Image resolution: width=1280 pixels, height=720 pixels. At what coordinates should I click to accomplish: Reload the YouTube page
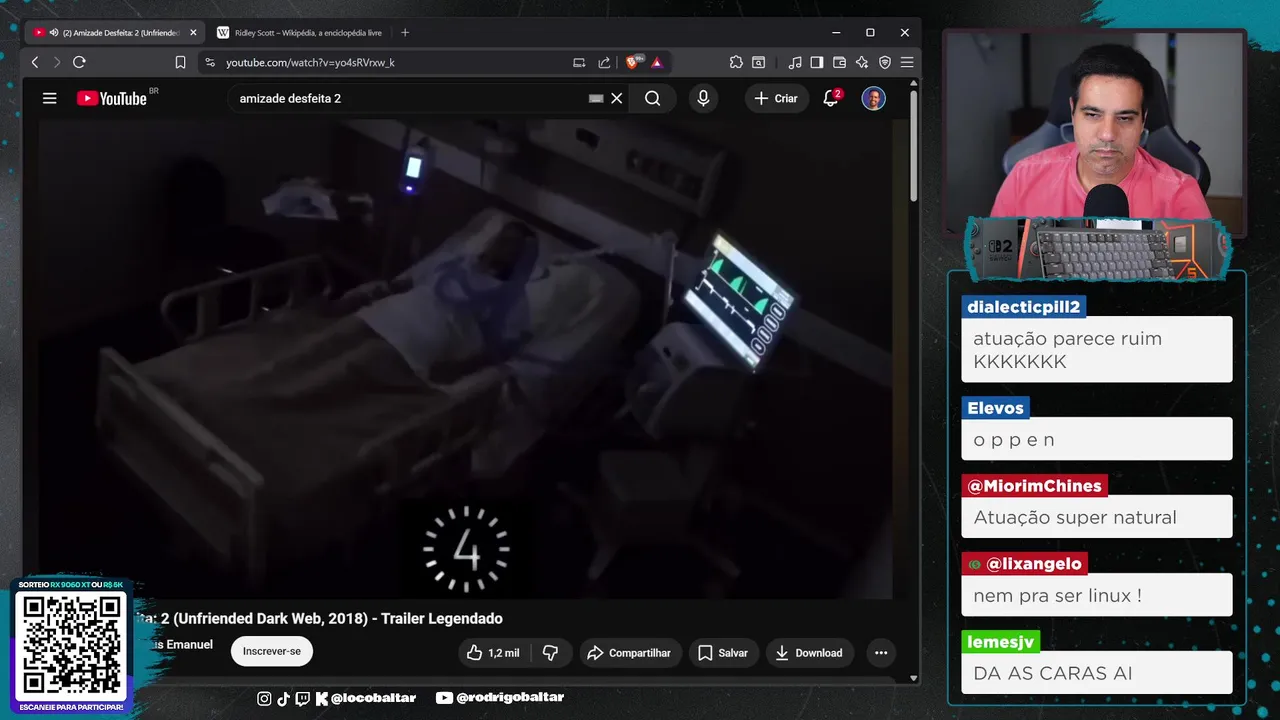(x=79, y=62)
